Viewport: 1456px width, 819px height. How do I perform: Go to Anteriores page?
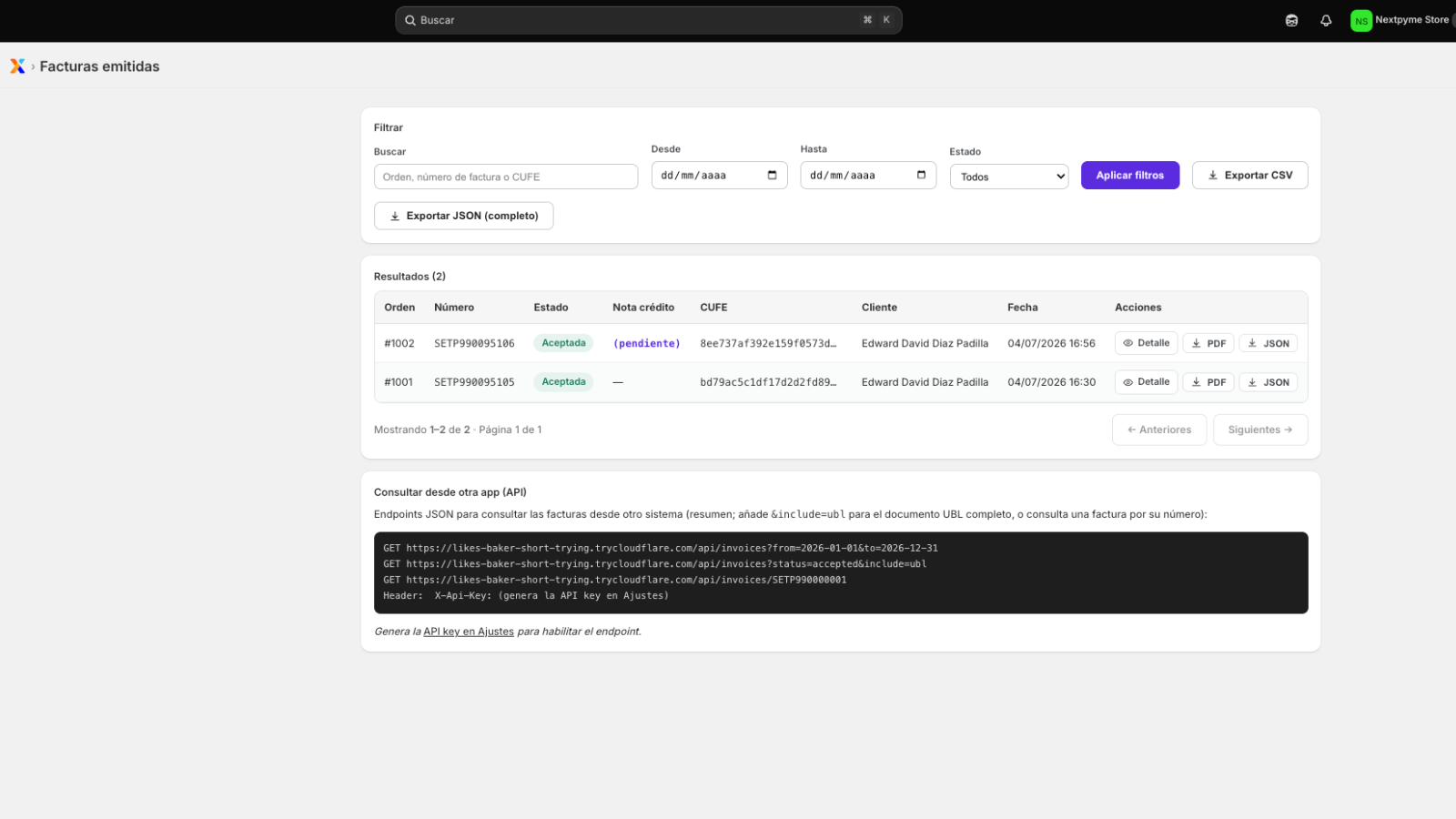[x=1159, y=430]
